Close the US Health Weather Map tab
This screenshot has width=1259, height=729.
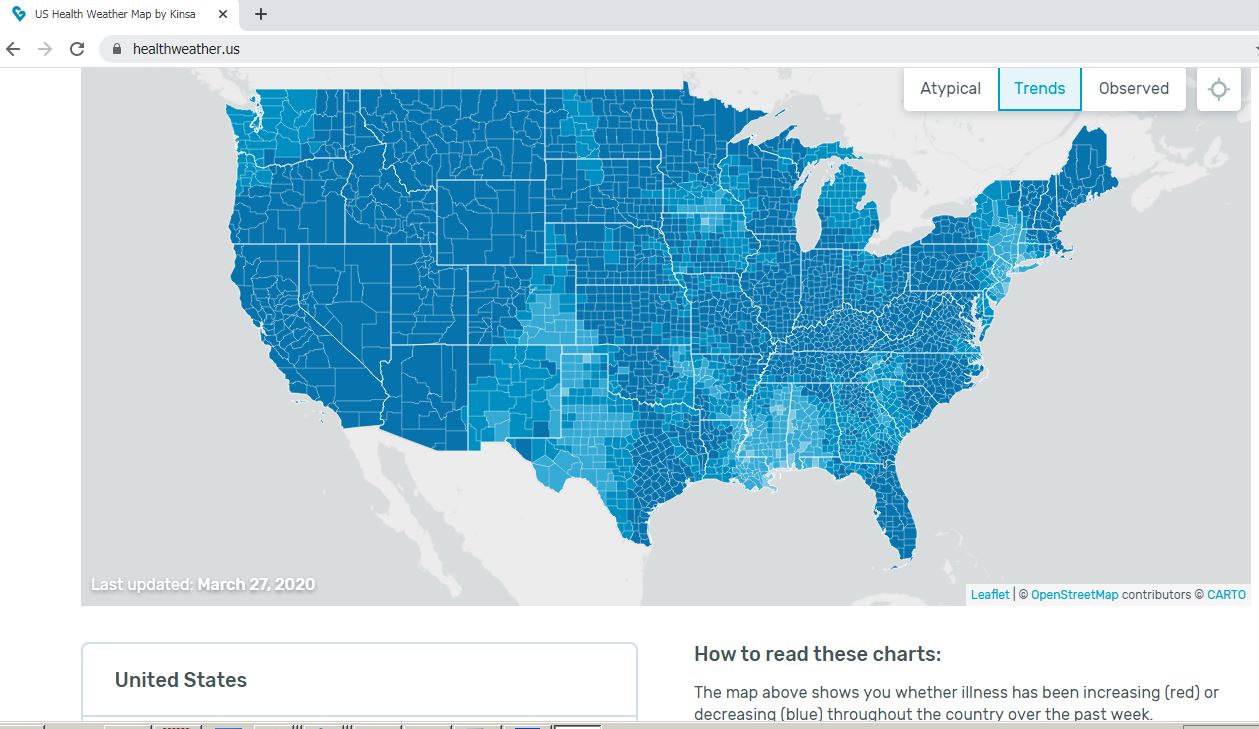[222, 14]
